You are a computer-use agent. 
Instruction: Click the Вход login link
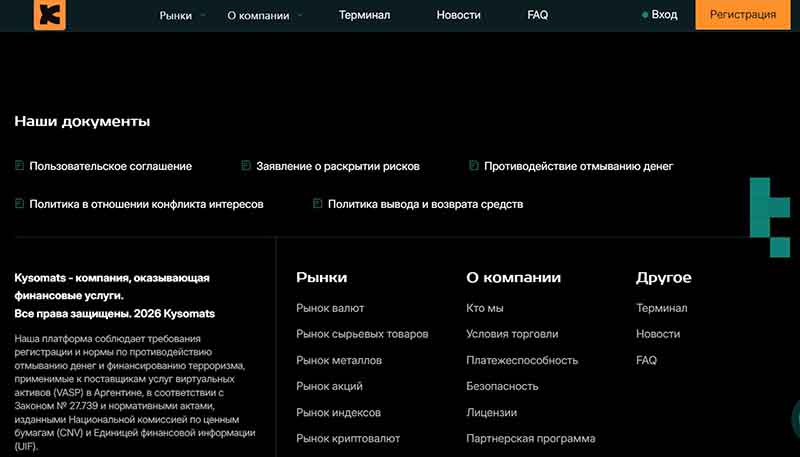pos(664,15)
